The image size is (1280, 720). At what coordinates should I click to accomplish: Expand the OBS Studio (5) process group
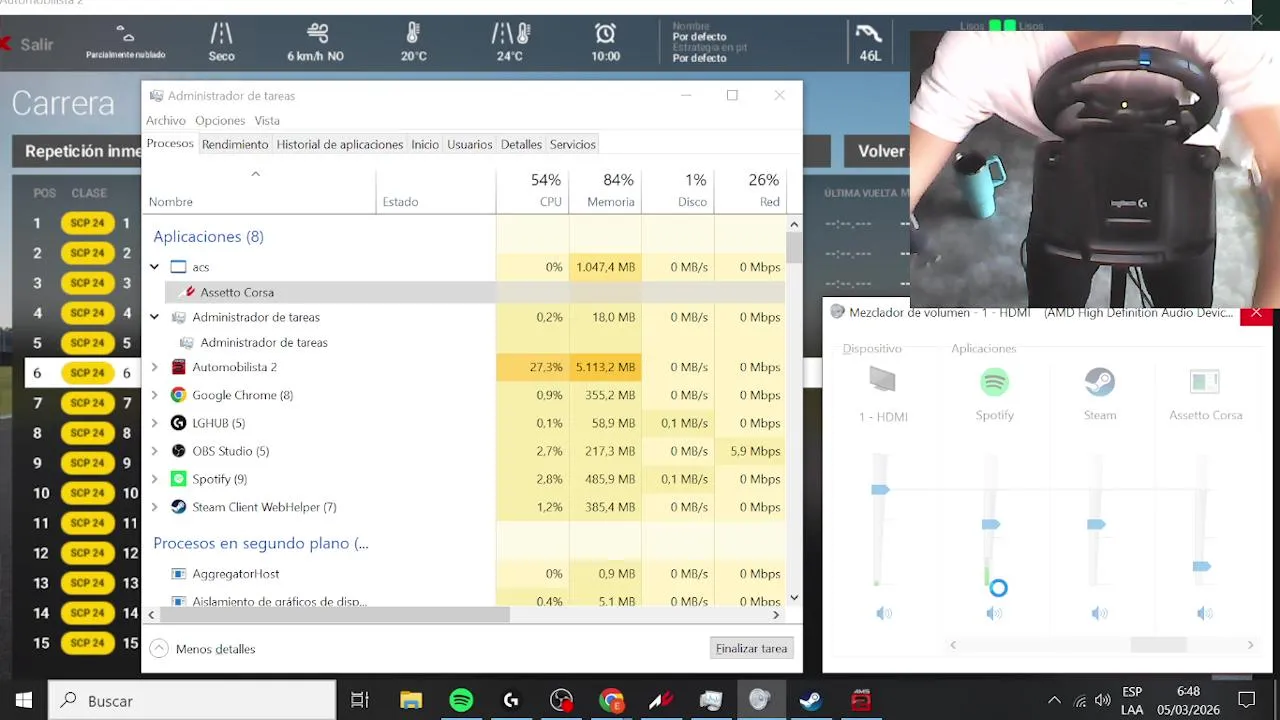[x=154, y=451]
